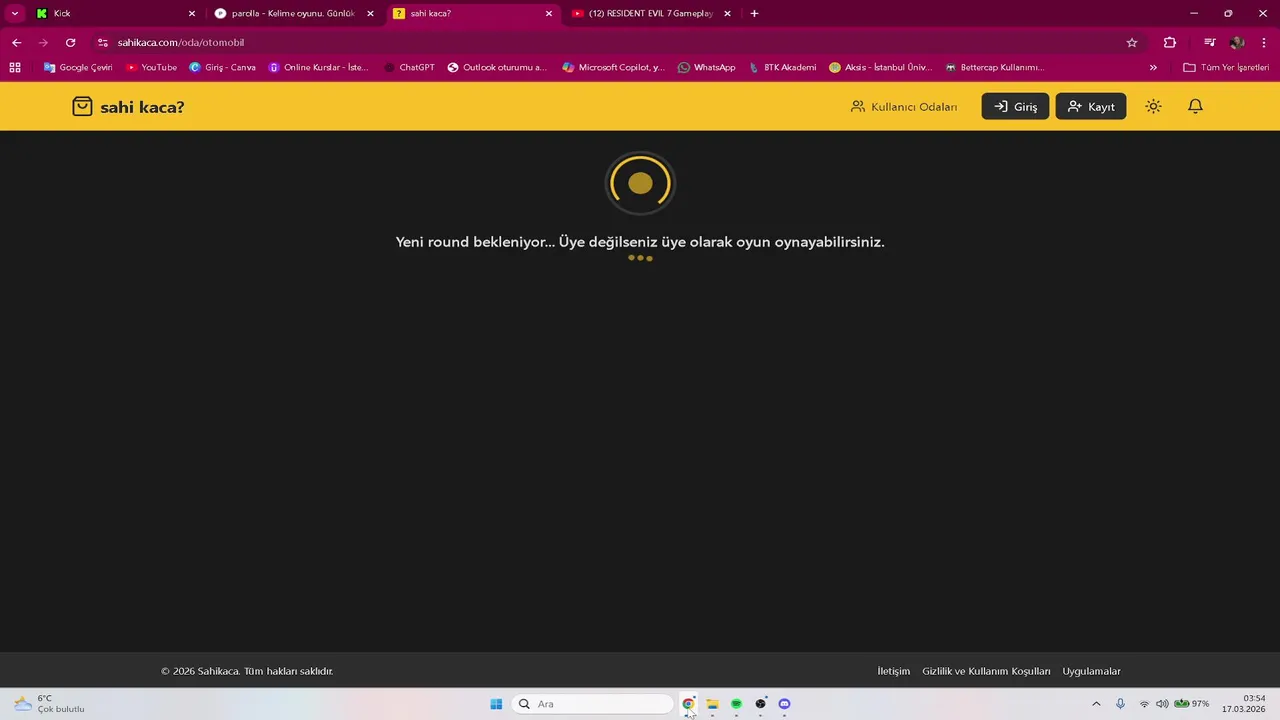
Task: Open the BTK Akademi bookmark
Action: coord(782,68)
